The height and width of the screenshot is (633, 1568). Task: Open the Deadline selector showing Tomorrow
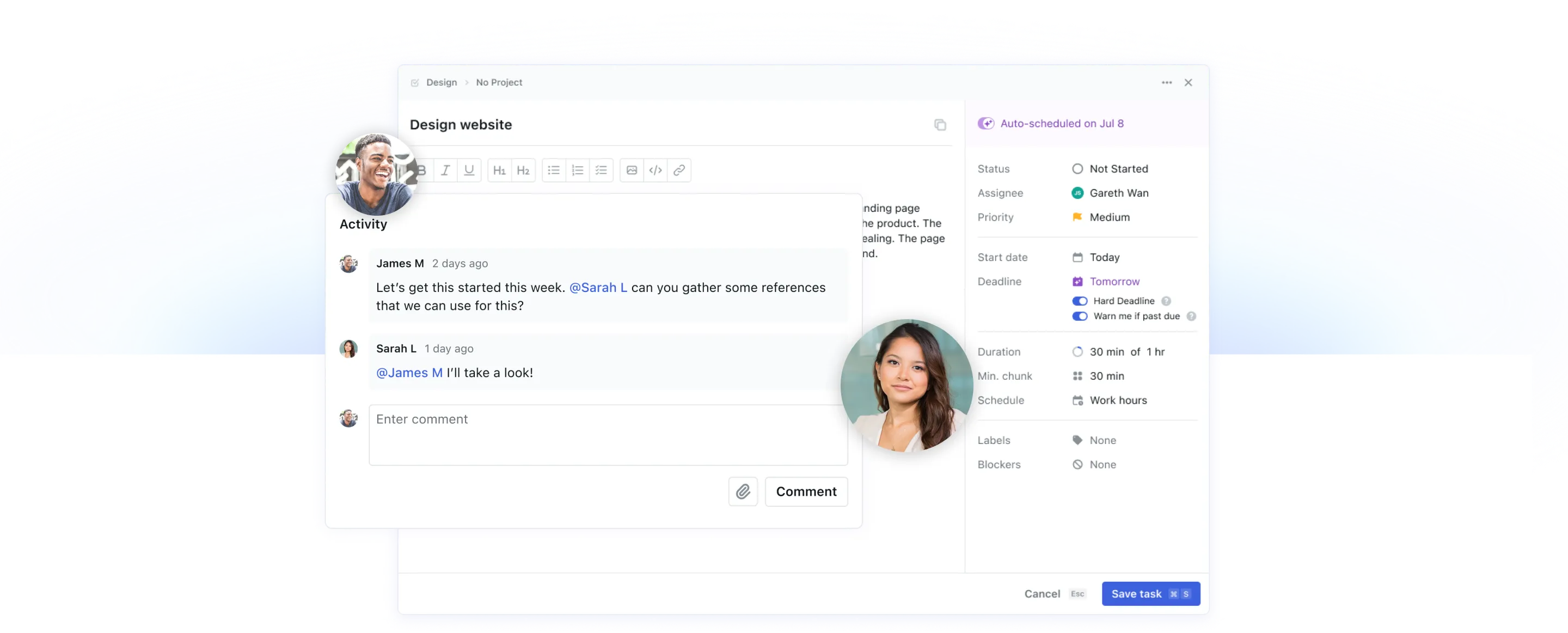pos(1114,282)
